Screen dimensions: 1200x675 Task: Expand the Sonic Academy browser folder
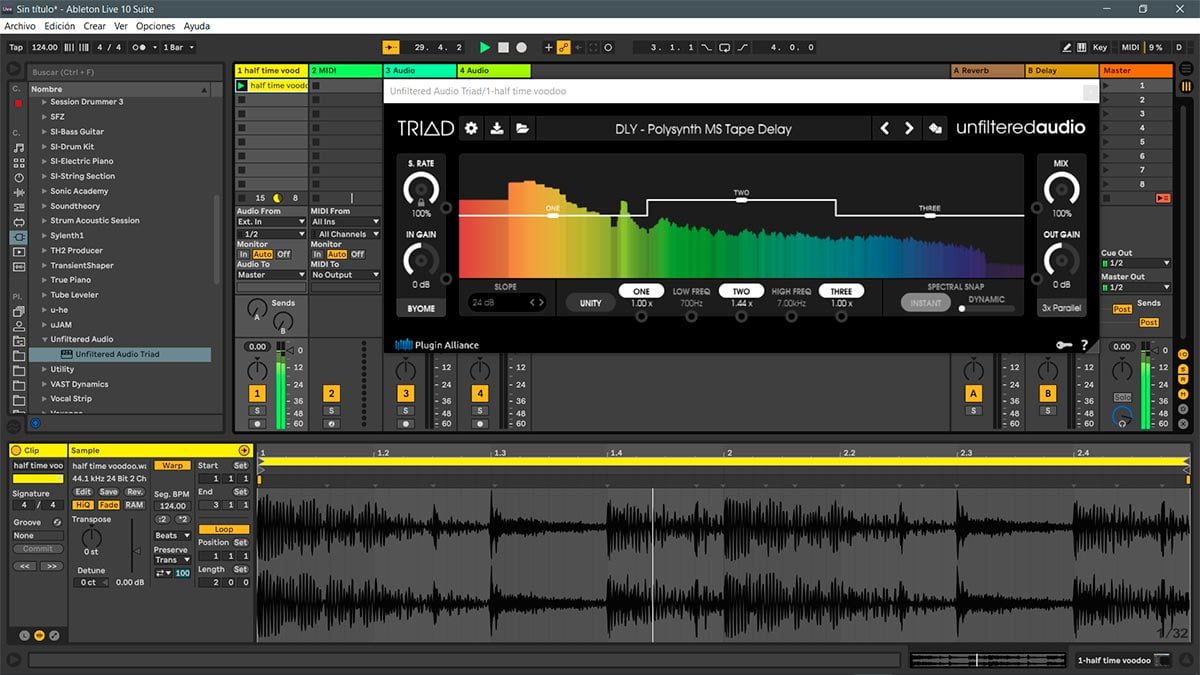44,191
